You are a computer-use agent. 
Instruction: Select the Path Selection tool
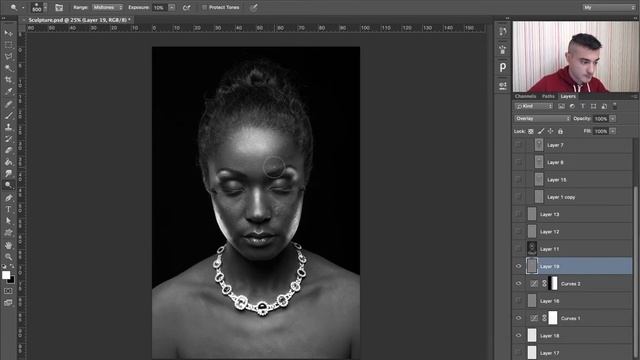tap(8, 221)
